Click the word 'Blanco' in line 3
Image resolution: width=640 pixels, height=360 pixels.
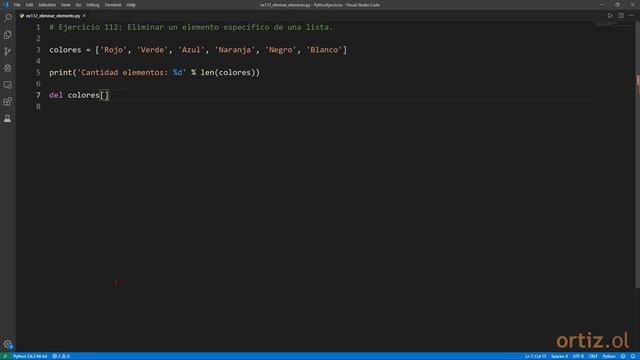point(324,50)
